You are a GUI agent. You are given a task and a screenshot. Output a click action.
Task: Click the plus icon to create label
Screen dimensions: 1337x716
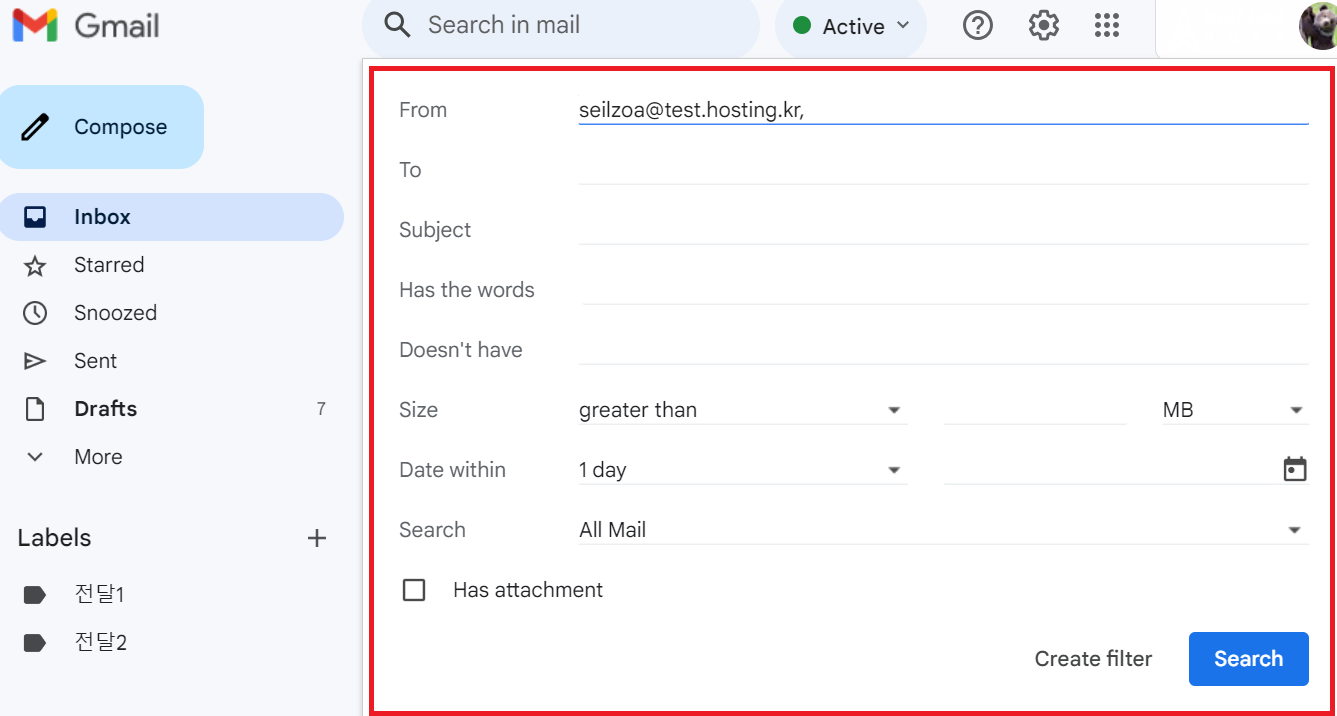click(317, 538)
